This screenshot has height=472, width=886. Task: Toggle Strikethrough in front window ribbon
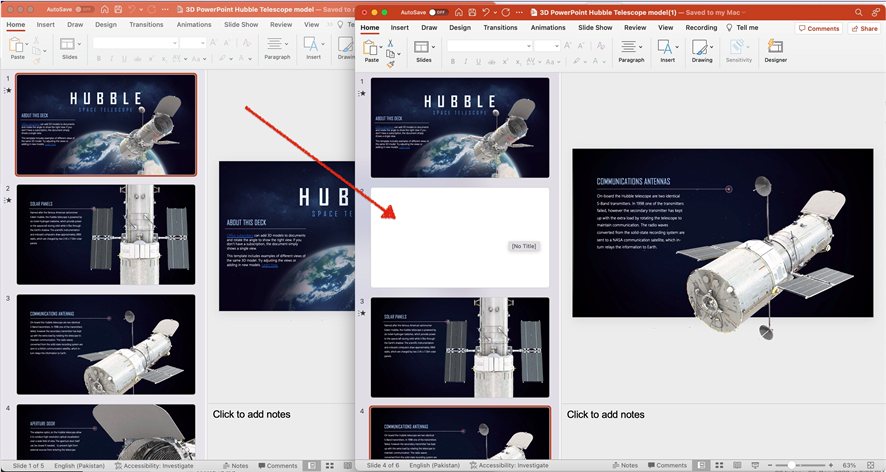[492, 62]
